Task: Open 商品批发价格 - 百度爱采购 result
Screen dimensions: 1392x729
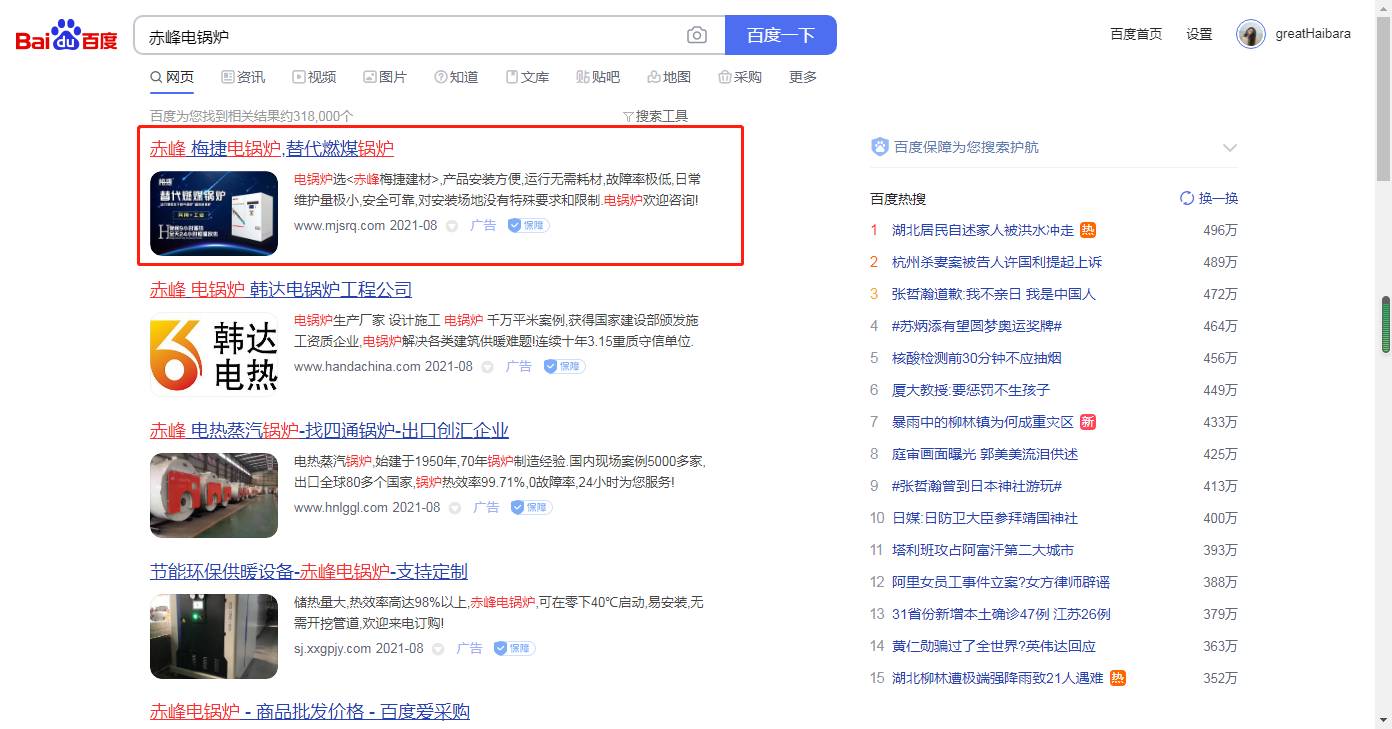Action: tap(310, 711)
